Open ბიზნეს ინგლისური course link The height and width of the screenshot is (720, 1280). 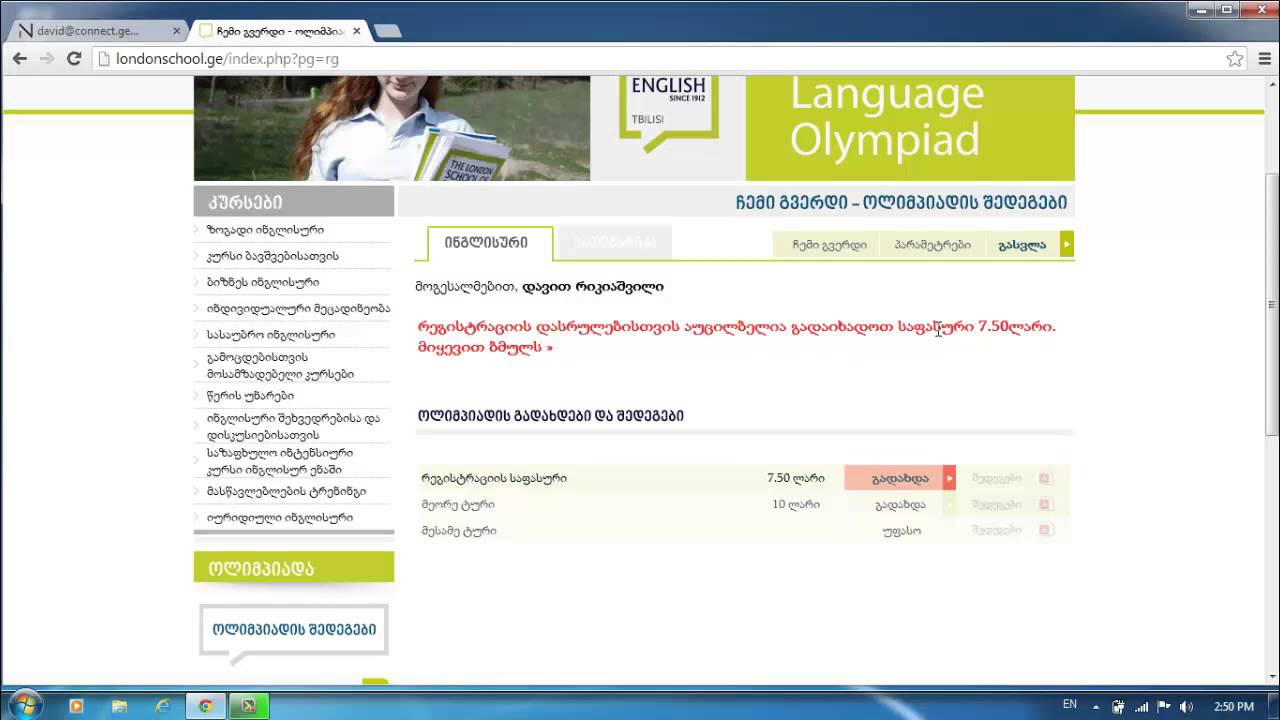263,282
